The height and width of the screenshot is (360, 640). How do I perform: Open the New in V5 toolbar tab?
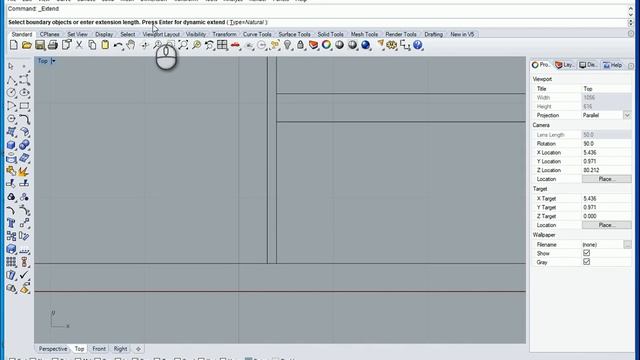tap(462, 34)
